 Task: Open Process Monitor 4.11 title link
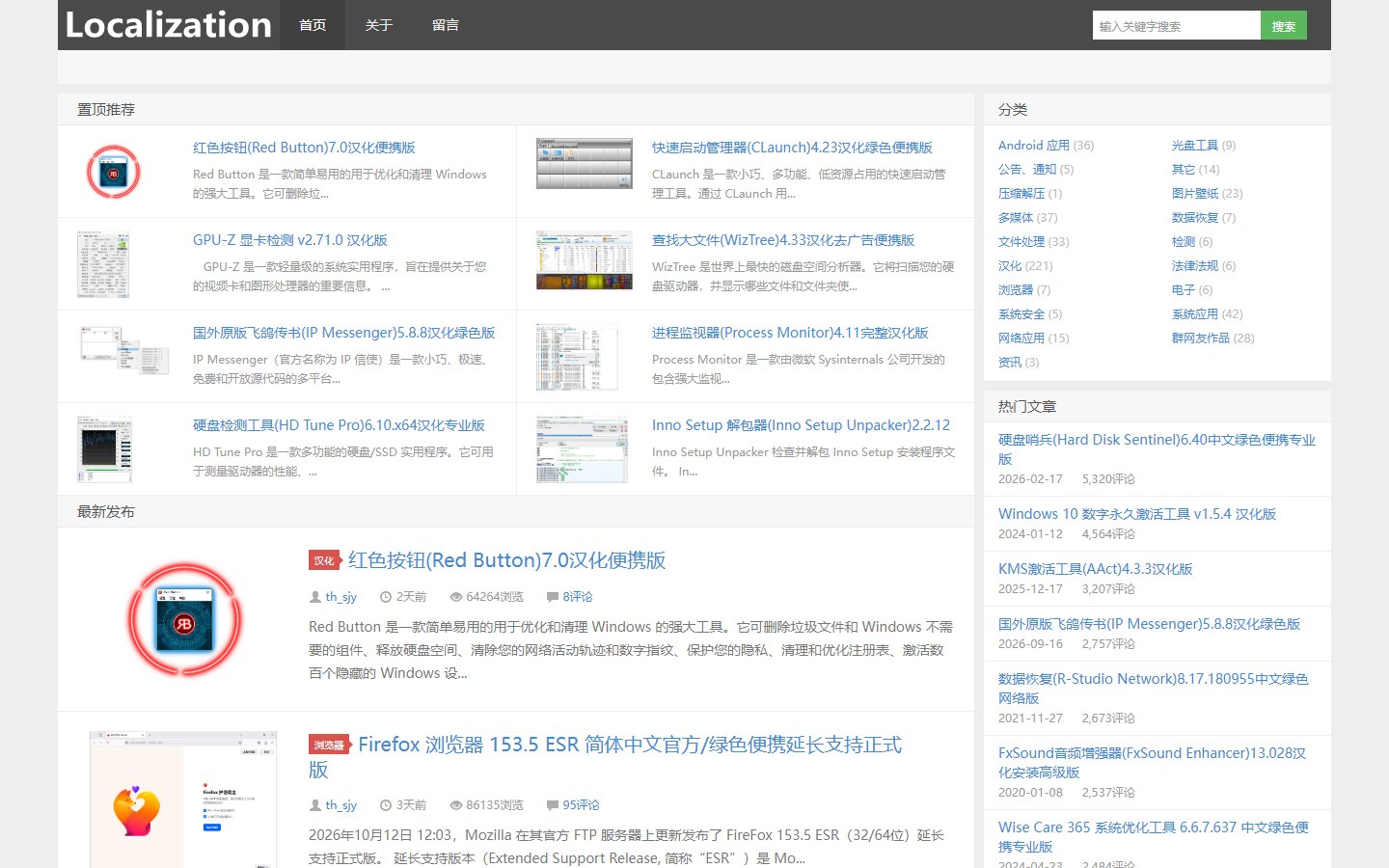[790, 333]
